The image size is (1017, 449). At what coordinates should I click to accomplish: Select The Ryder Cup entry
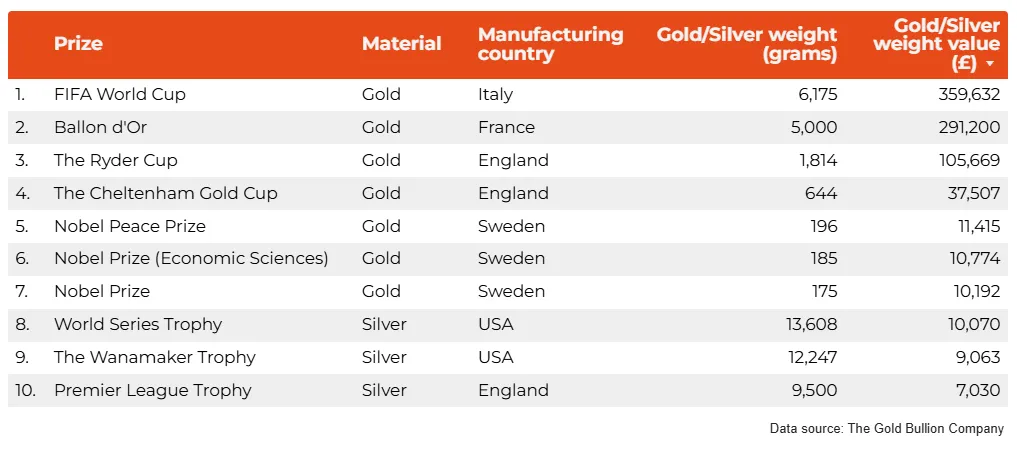(115, 160)
